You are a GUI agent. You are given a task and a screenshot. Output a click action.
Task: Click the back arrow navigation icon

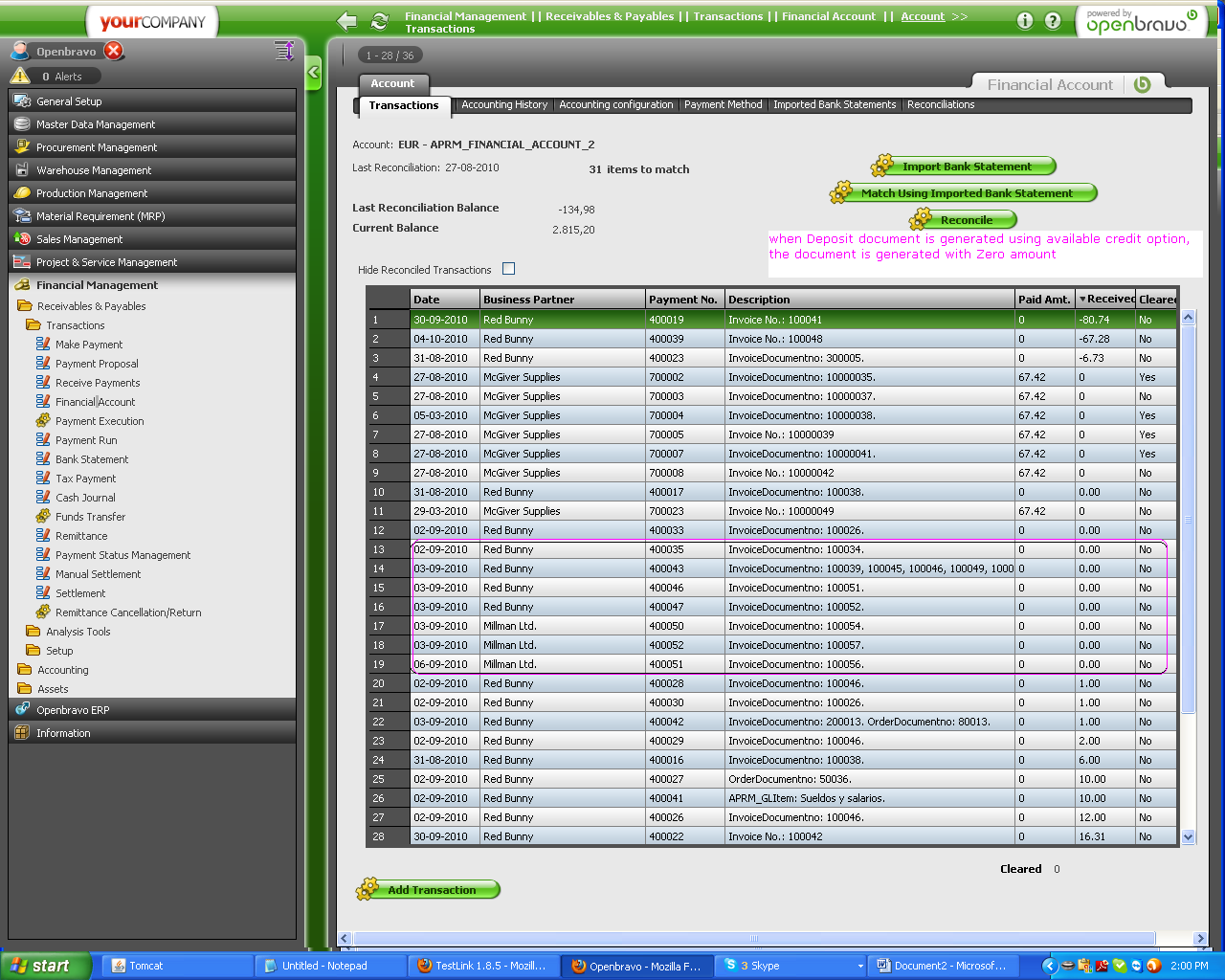pos(347,21)
